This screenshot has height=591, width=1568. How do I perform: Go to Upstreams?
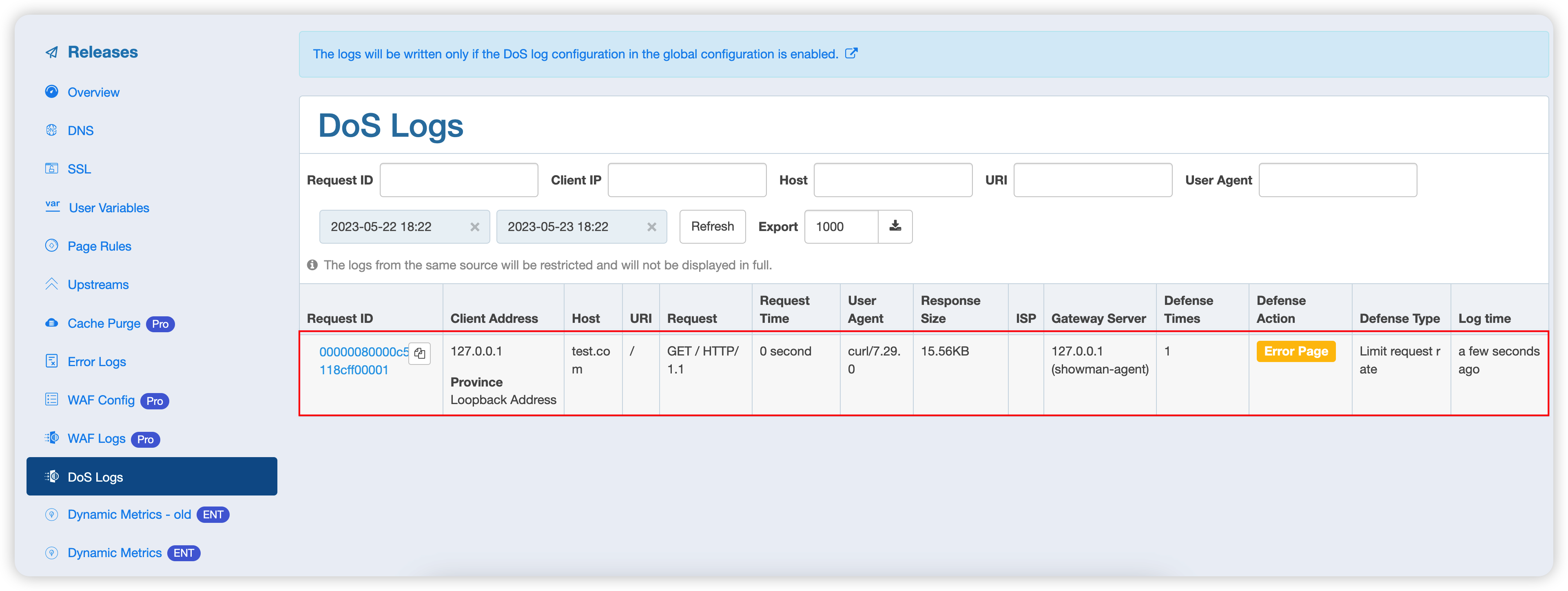coord(98,284)
